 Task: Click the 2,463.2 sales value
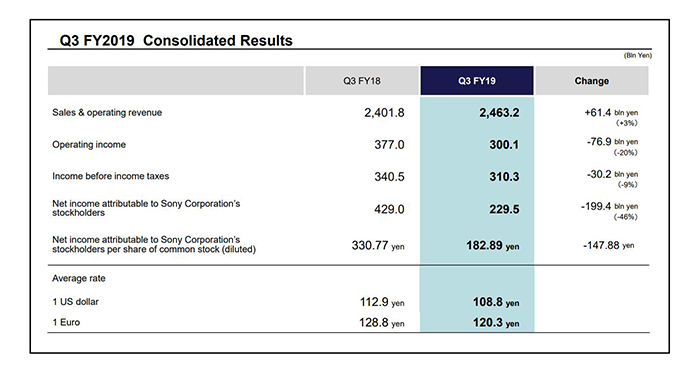[x=499, y=113]
